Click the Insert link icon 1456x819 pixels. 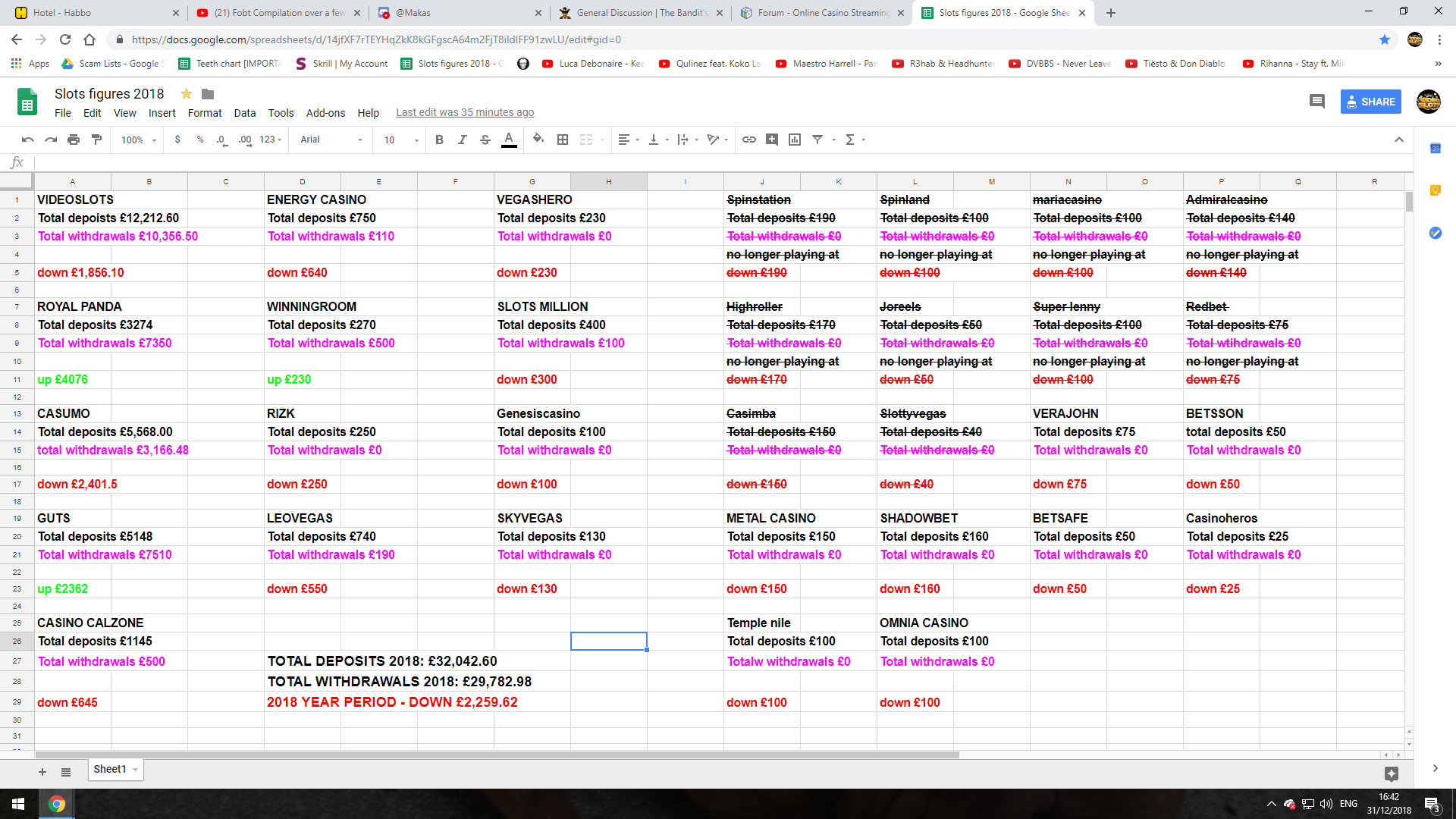749,140
